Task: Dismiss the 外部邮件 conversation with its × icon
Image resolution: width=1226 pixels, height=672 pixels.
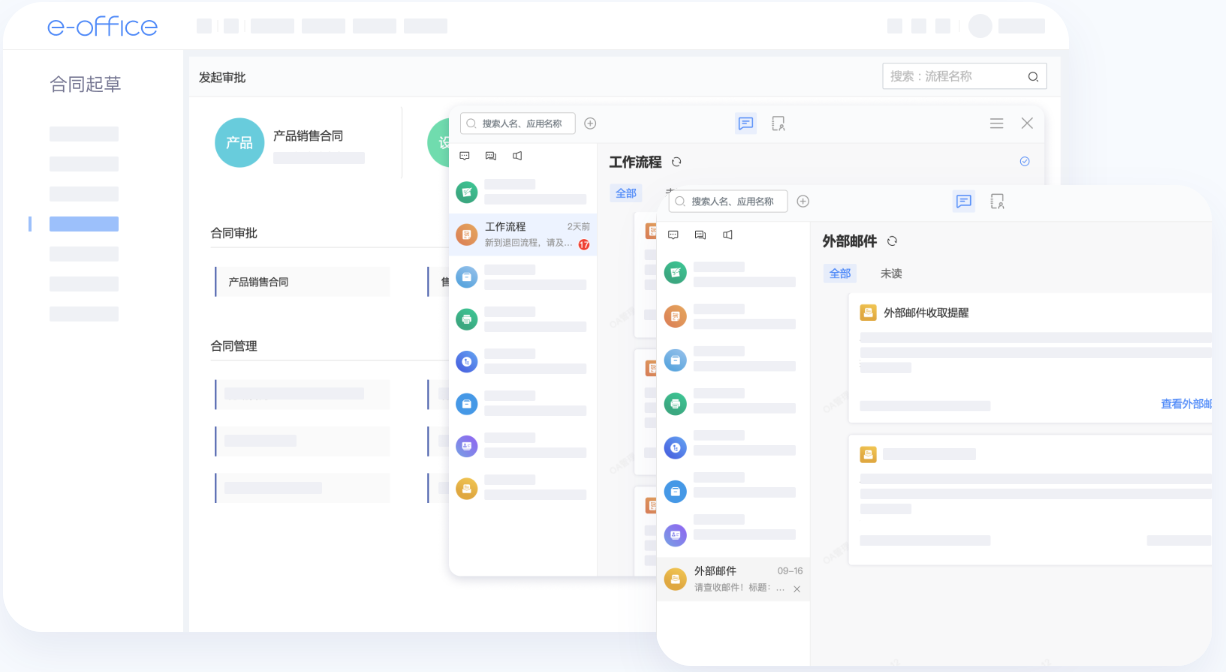Action: 797,589
